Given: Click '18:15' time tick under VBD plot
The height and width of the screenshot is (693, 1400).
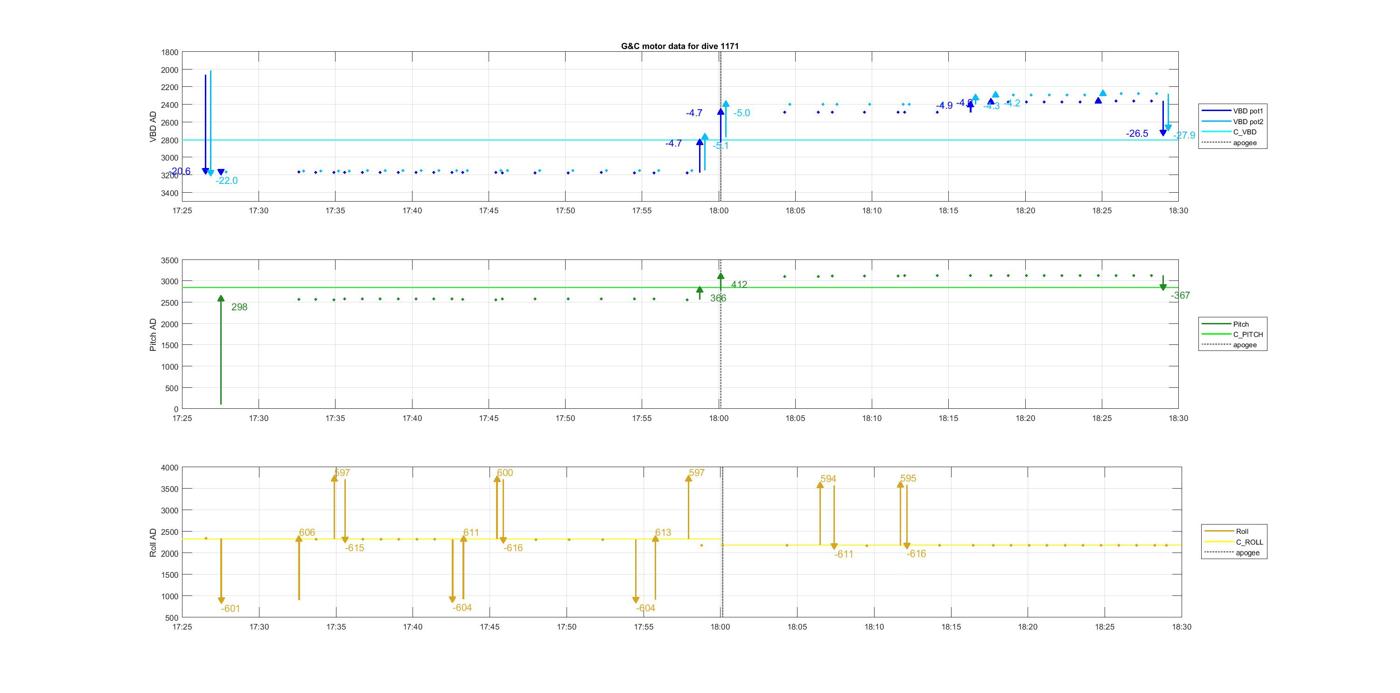Looking at the screenshot, I should tap(949, 211).
